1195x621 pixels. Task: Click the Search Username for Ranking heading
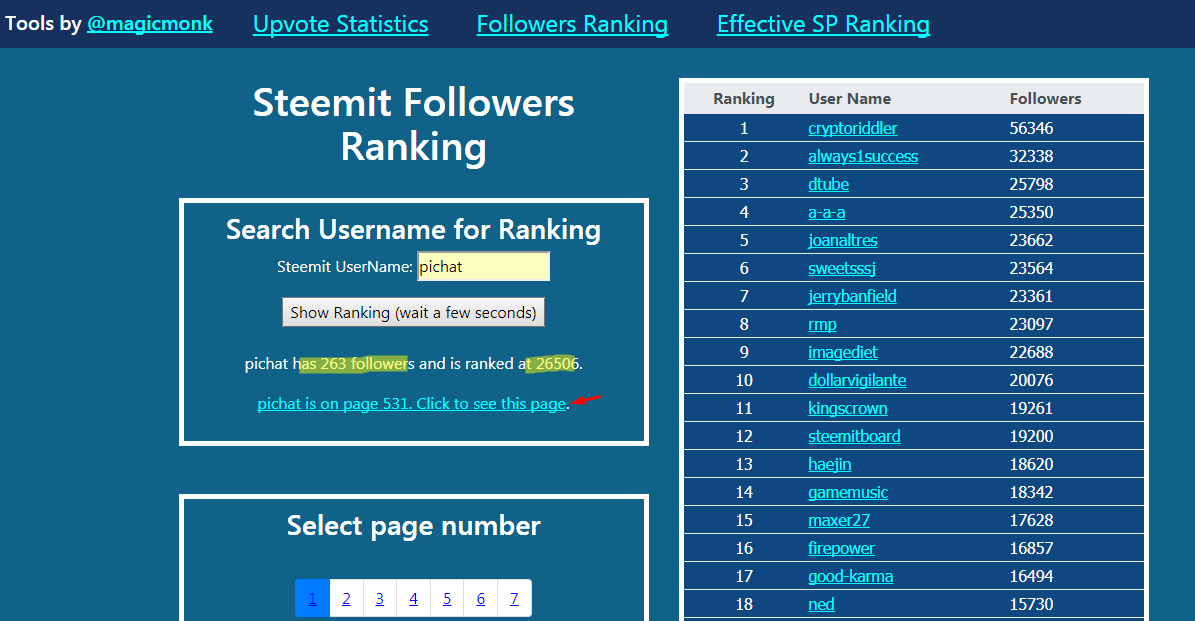click(x=413, y=229)
